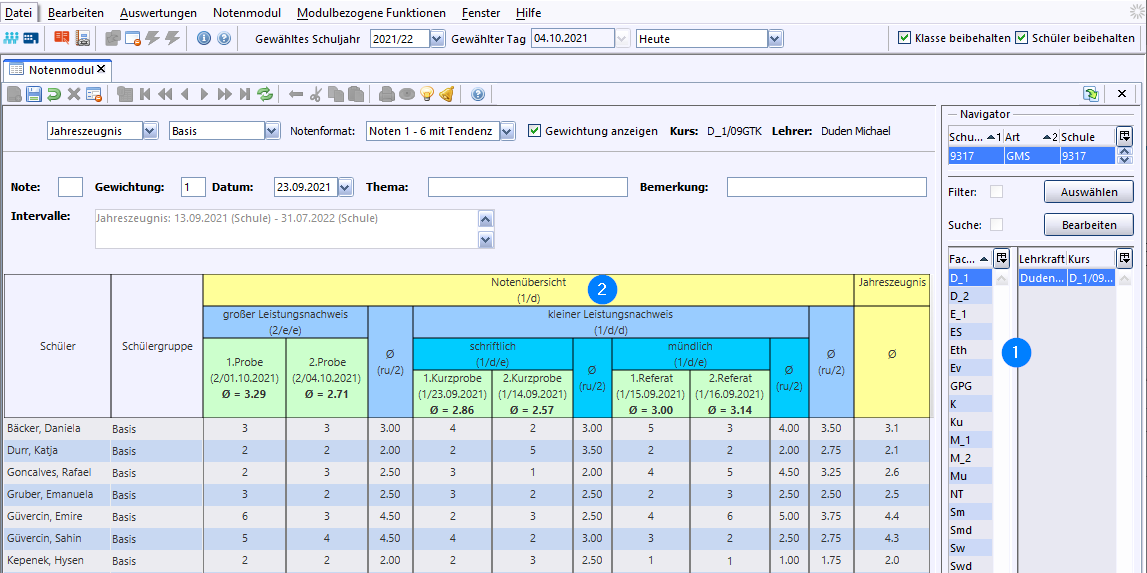Toggle the Klasse beibehalten checkbox
The image size is (1147, 573).
tap(903, 38)
